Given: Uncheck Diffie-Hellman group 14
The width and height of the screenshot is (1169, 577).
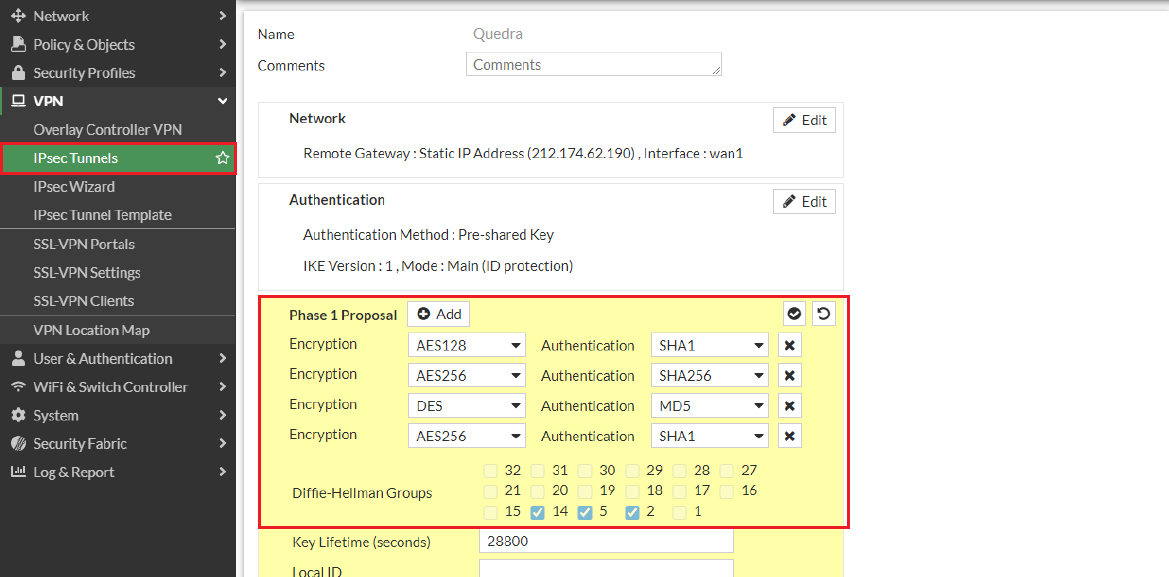Looking at the screenshot, I should [x=538, y=513].
